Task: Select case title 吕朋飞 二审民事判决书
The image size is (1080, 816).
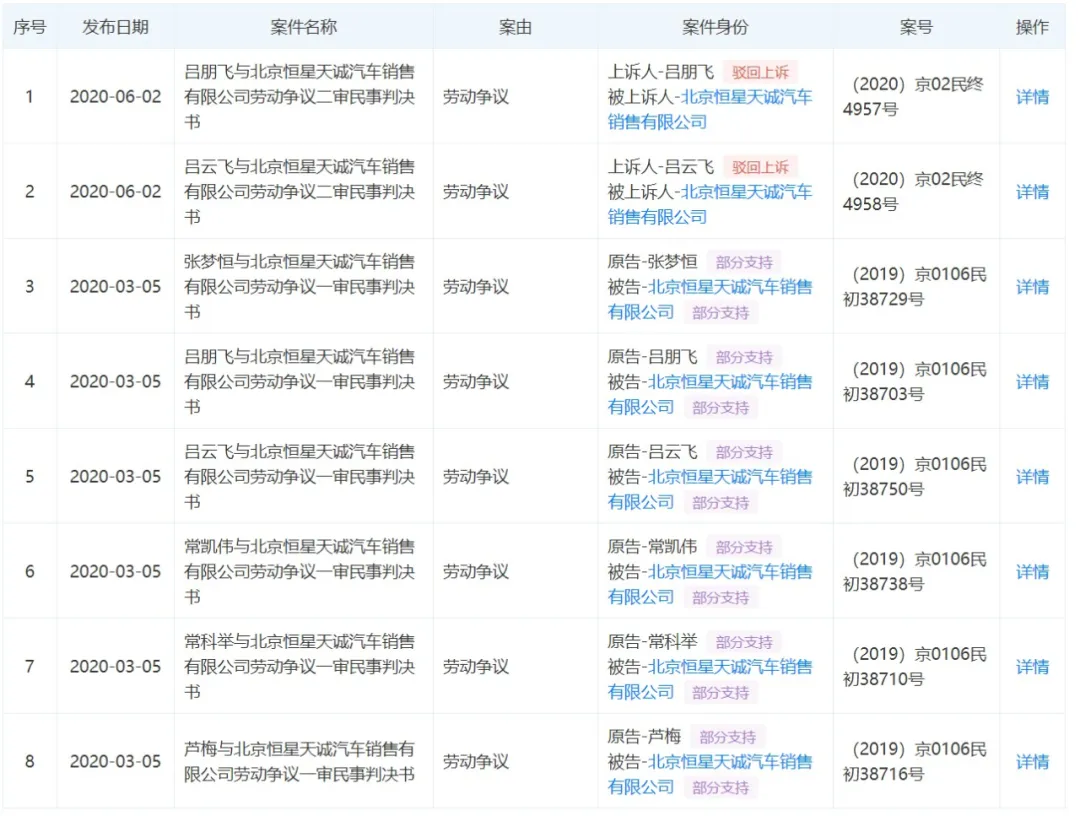Action: (x=300, y=97)
